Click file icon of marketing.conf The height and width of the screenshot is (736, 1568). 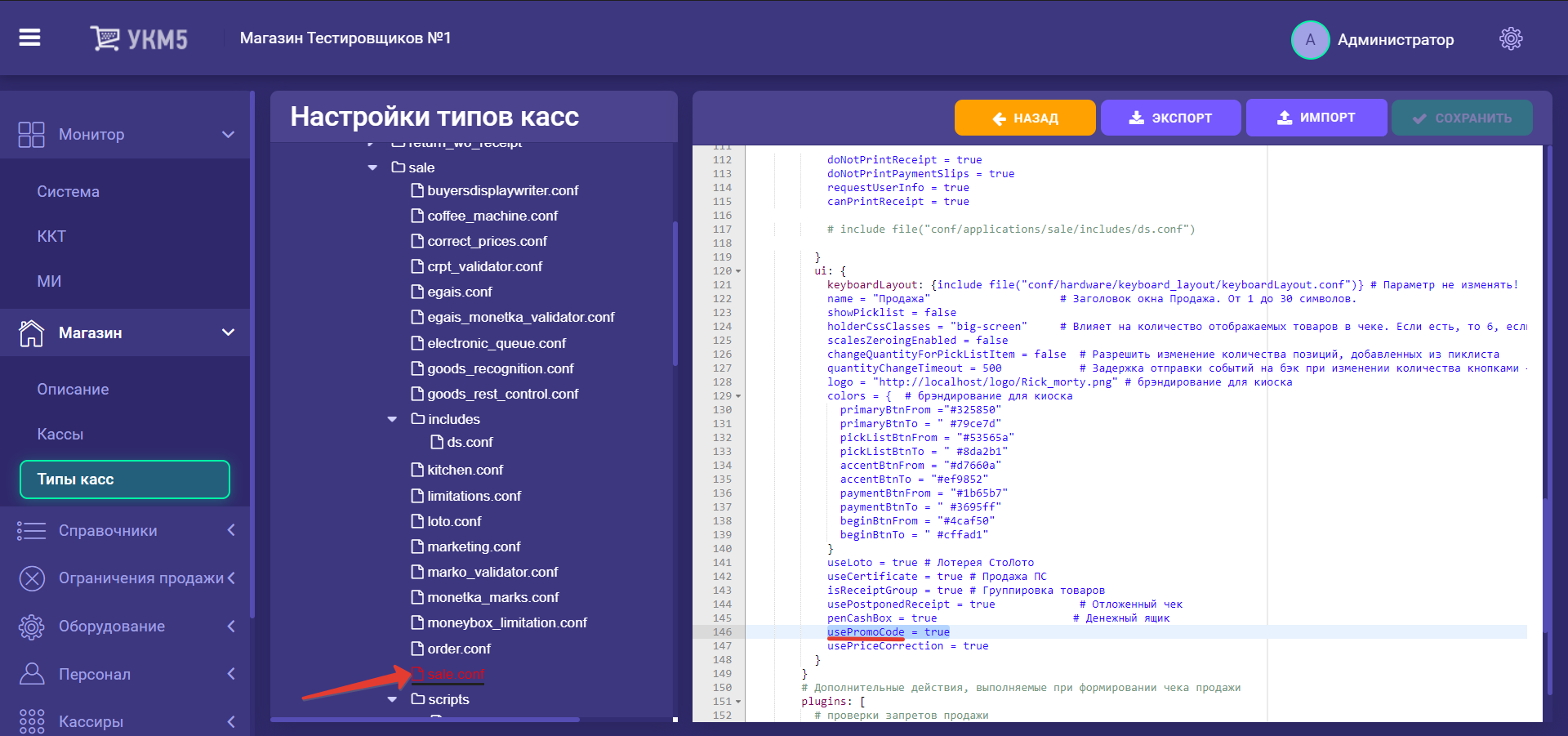coord(417,546)
